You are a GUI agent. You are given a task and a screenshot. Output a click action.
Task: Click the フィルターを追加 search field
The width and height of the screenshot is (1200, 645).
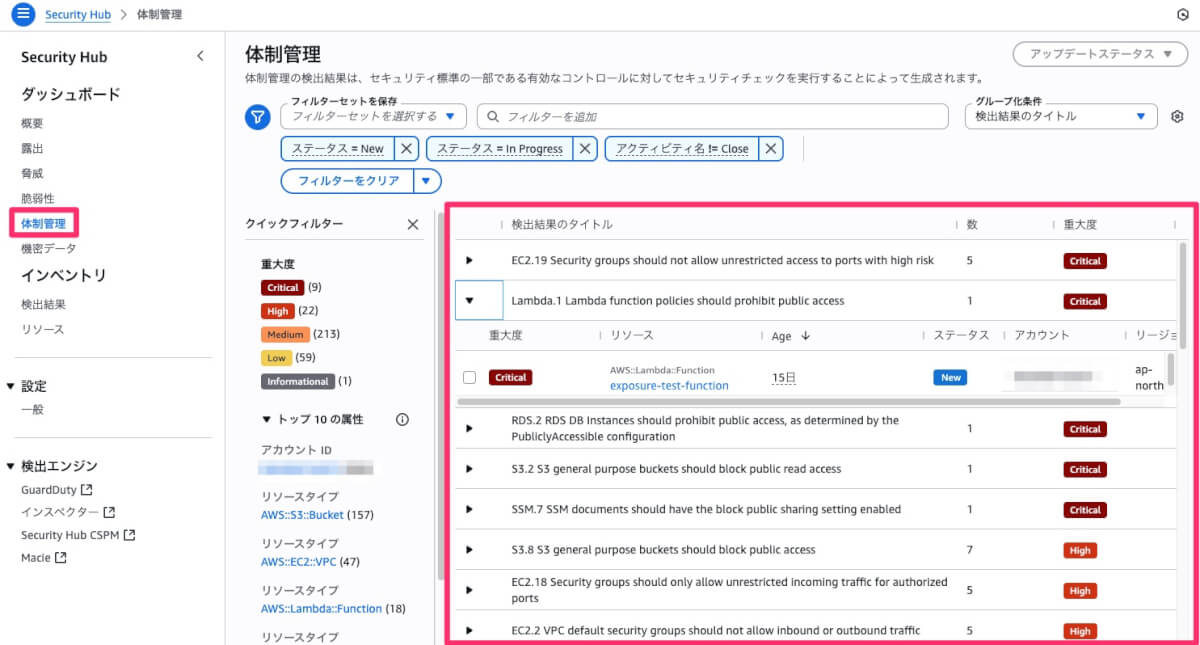tap(712, 117)
